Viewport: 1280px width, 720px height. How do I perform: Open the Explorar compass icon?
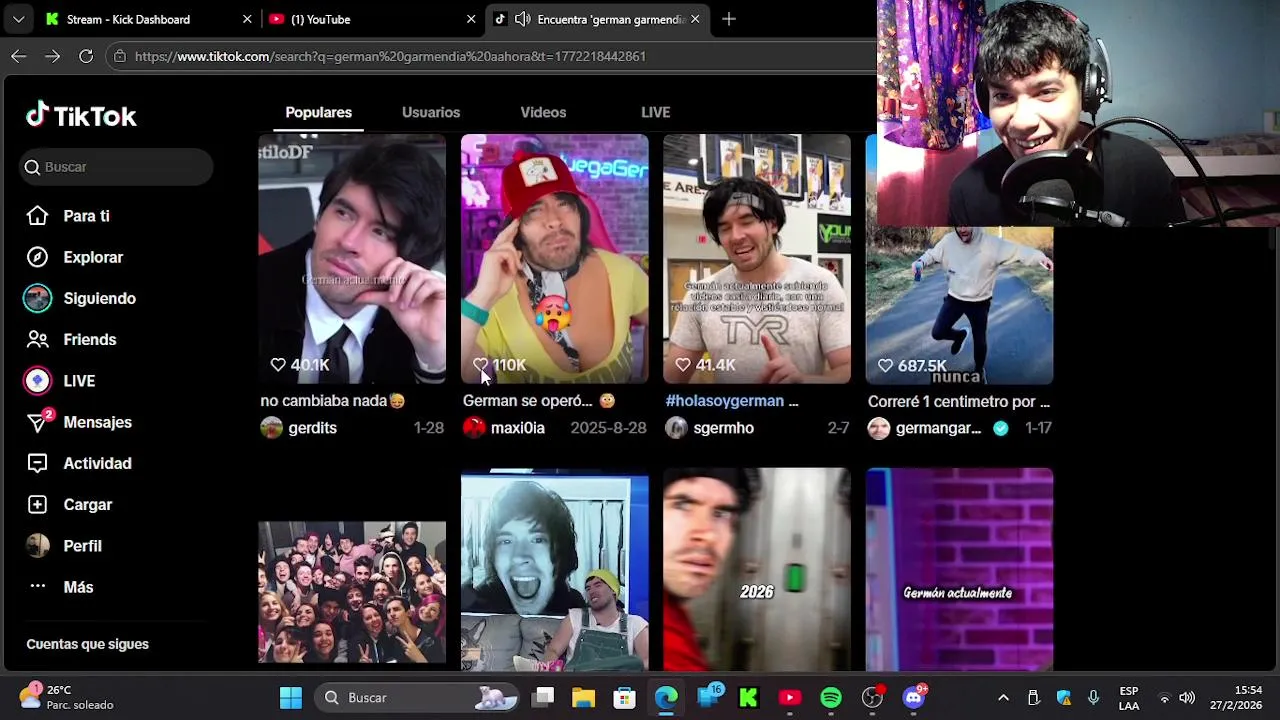(x=37, y=257)
